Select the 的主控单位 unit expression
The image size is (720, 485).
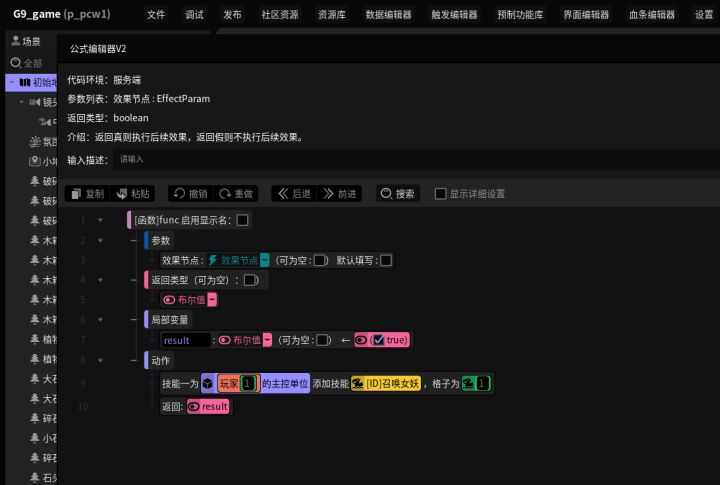click(285, 383)
